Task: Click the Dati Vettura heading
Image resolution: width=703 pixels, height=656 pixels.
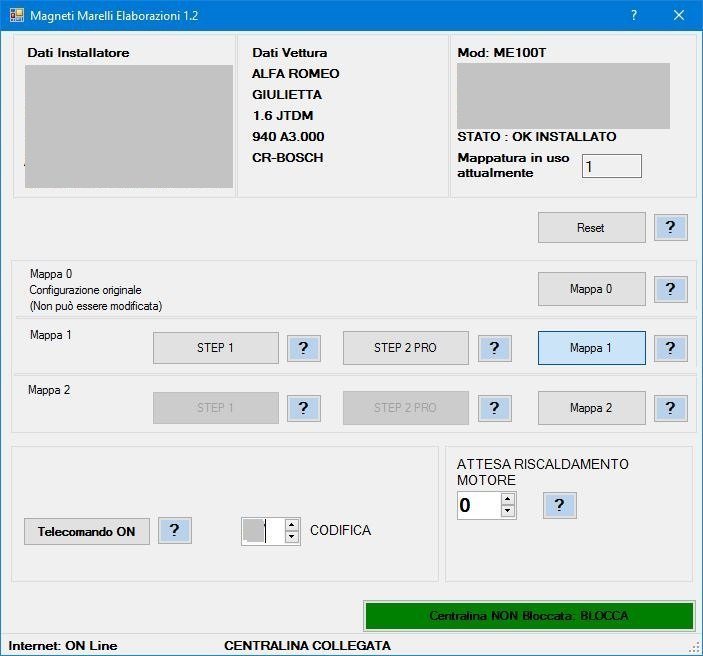Action: [290, 52]
